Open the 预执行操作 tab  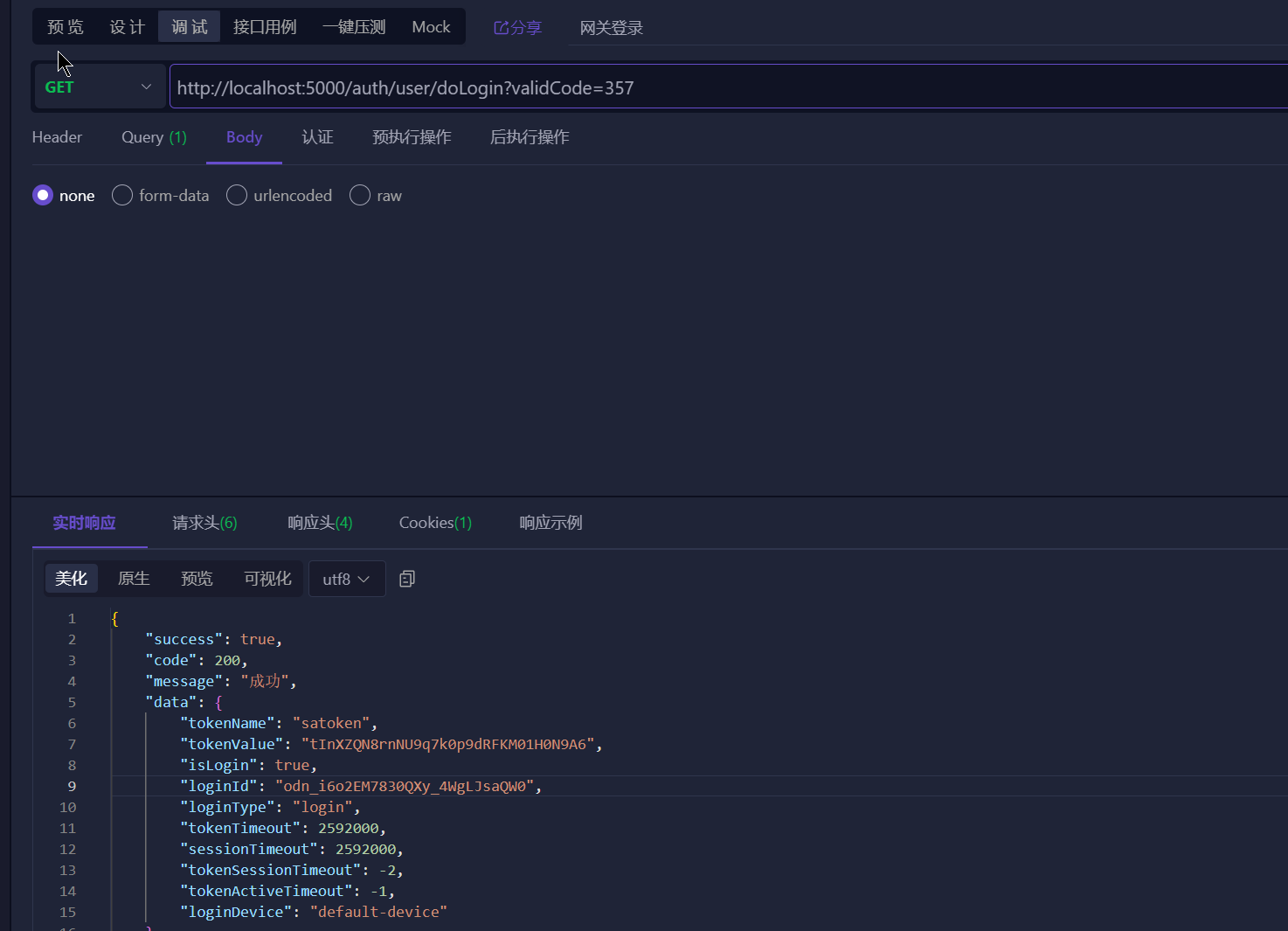(x=412, y=137)
